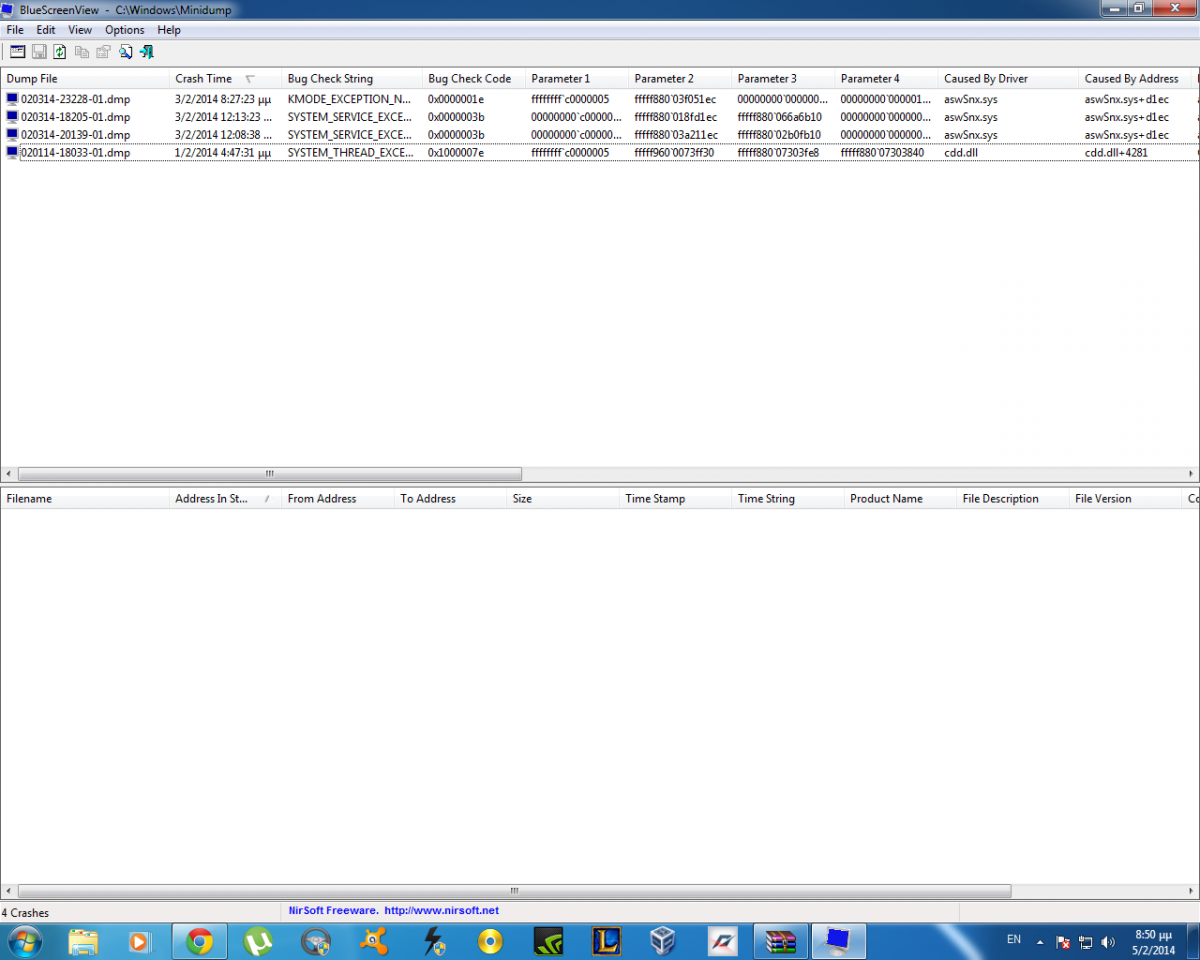Open the Find magnifier toolbar icon
The width and height of the screenshot is (1200, 960).
tap(125, 51)
